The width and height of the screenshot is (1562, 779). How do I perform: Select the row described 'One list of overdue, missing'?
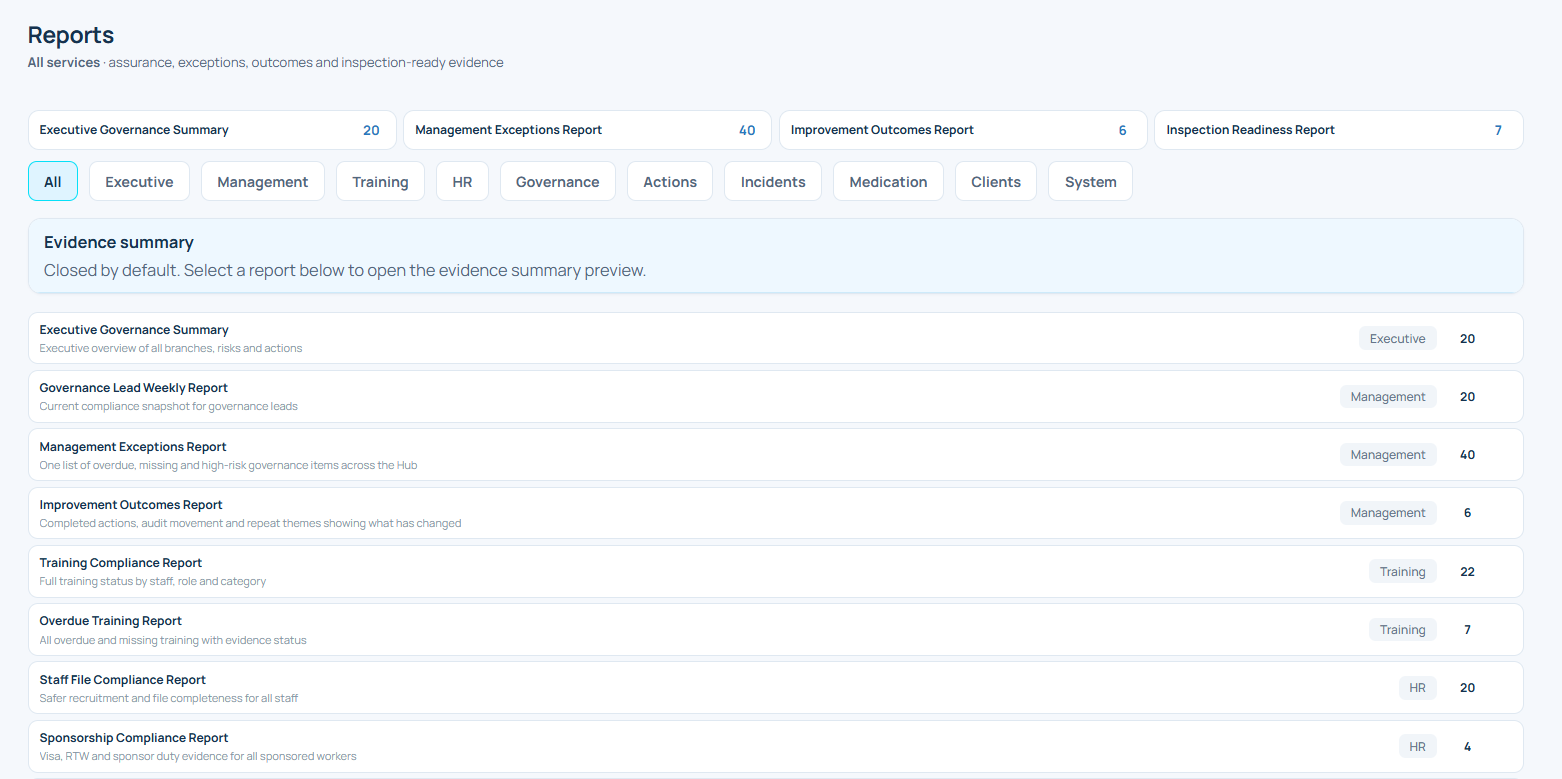[776, 454]
